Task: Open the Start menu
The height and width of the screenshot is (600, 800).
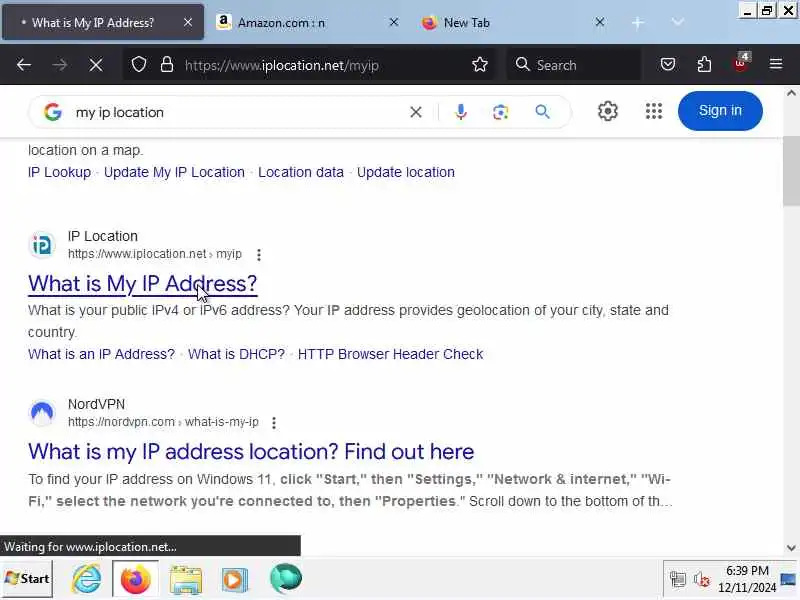Action: coord(27,579)
